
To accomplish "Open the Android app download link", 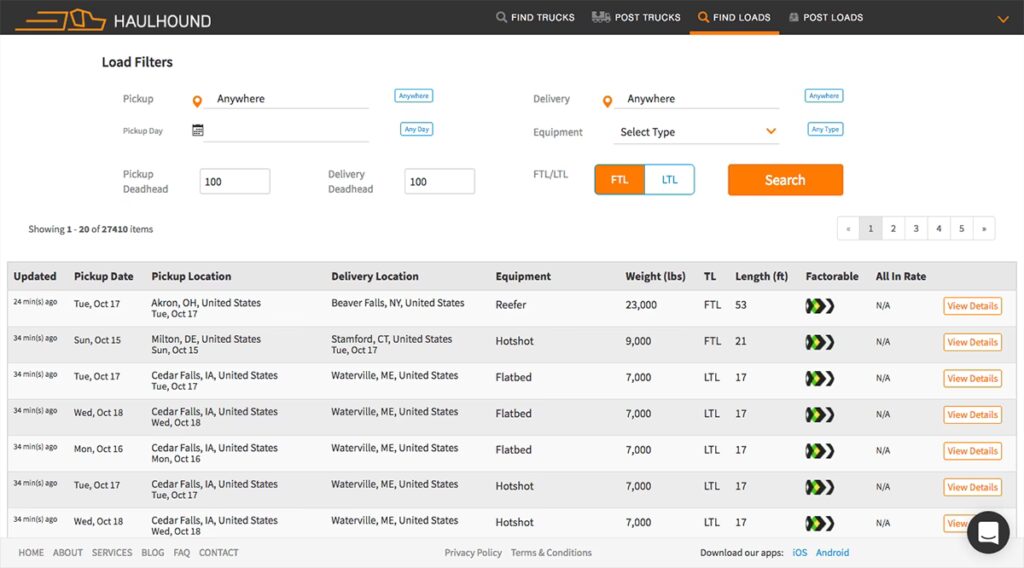I will (832, 553).
